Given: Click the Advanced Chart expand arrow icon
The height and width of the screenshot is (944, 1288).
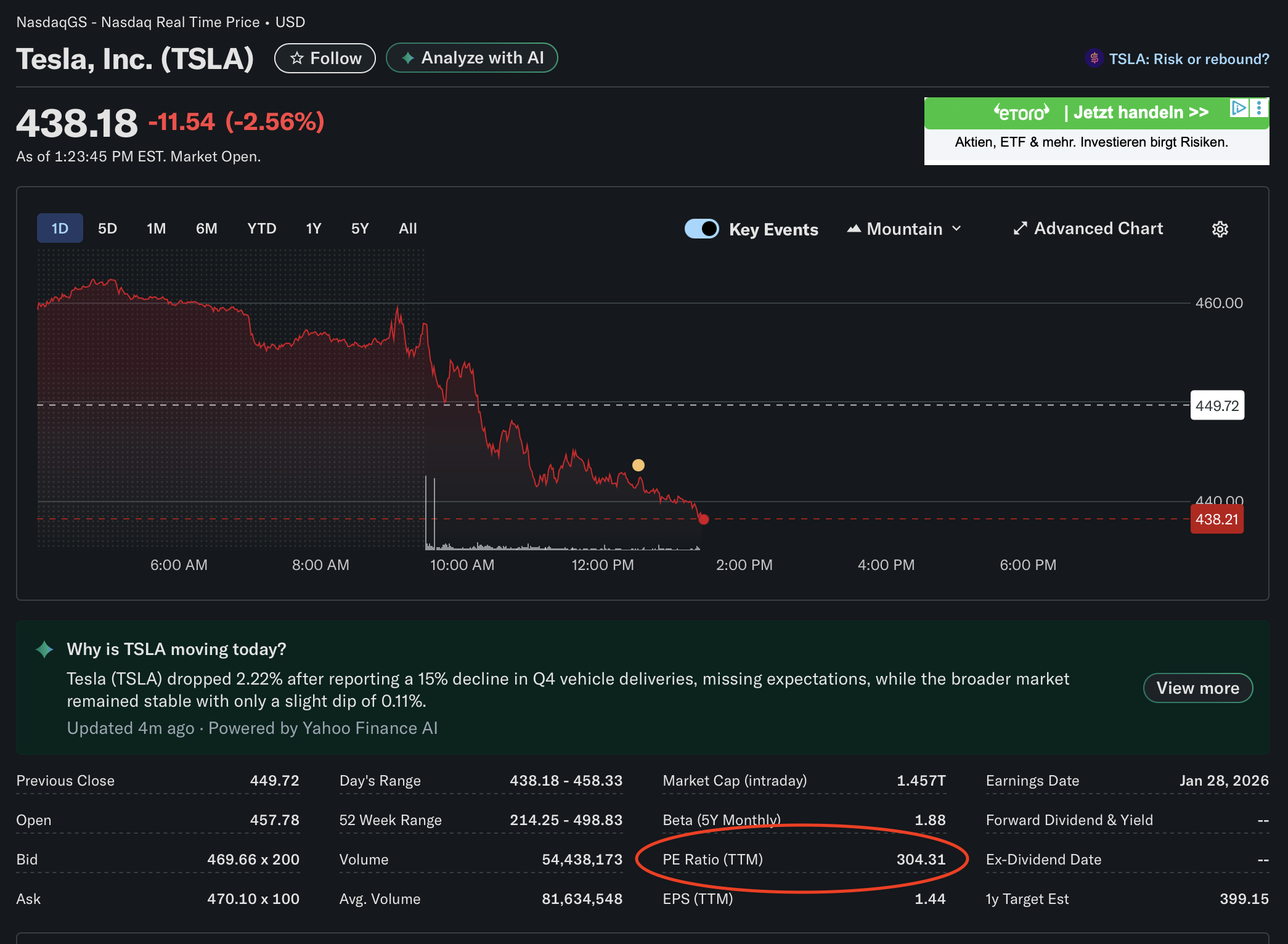Looking at the screenshot, I should point(1020,229).
